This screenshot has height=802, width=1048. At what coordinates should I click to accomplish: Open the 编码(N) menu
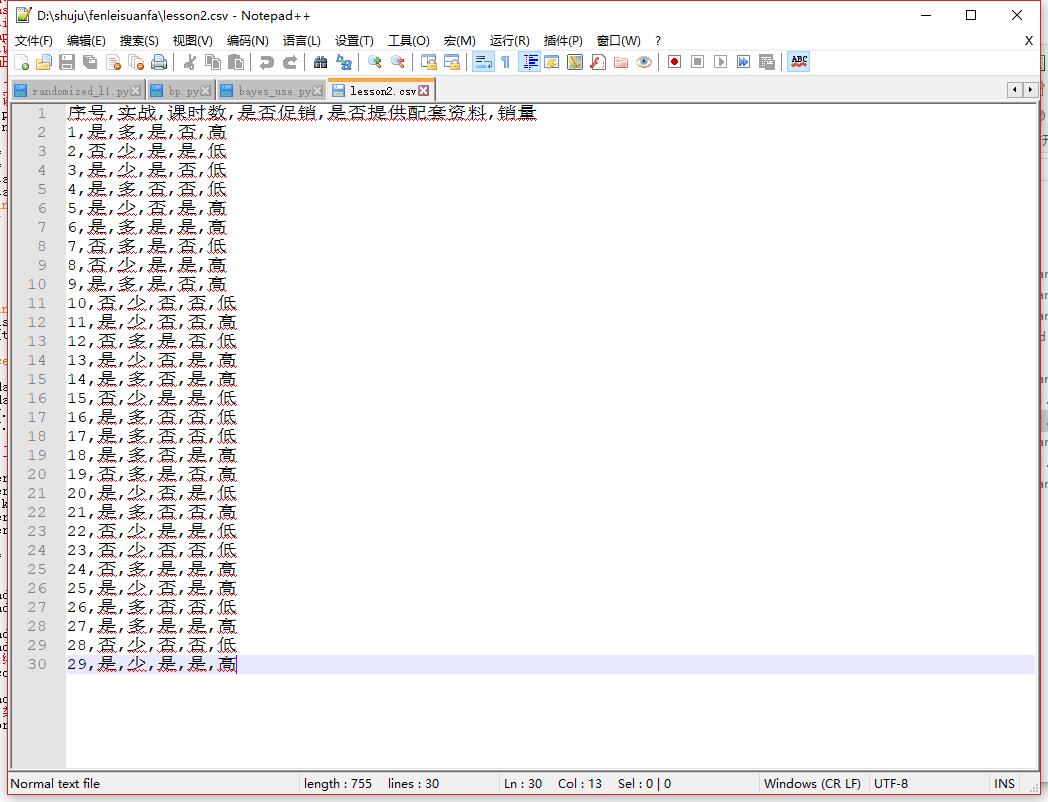(x=247, y=41)
